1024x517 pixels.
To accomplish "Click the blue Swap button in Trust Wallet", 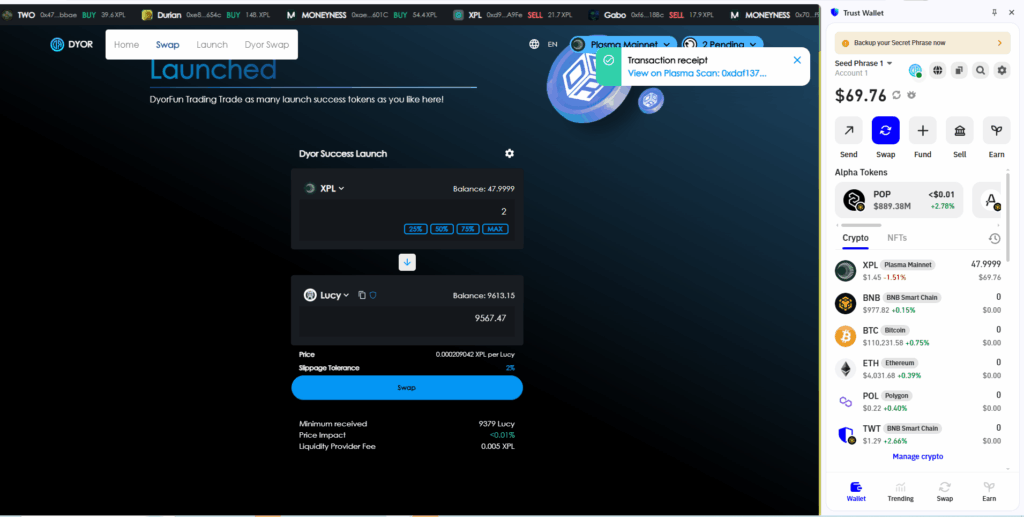I will 886,131.
